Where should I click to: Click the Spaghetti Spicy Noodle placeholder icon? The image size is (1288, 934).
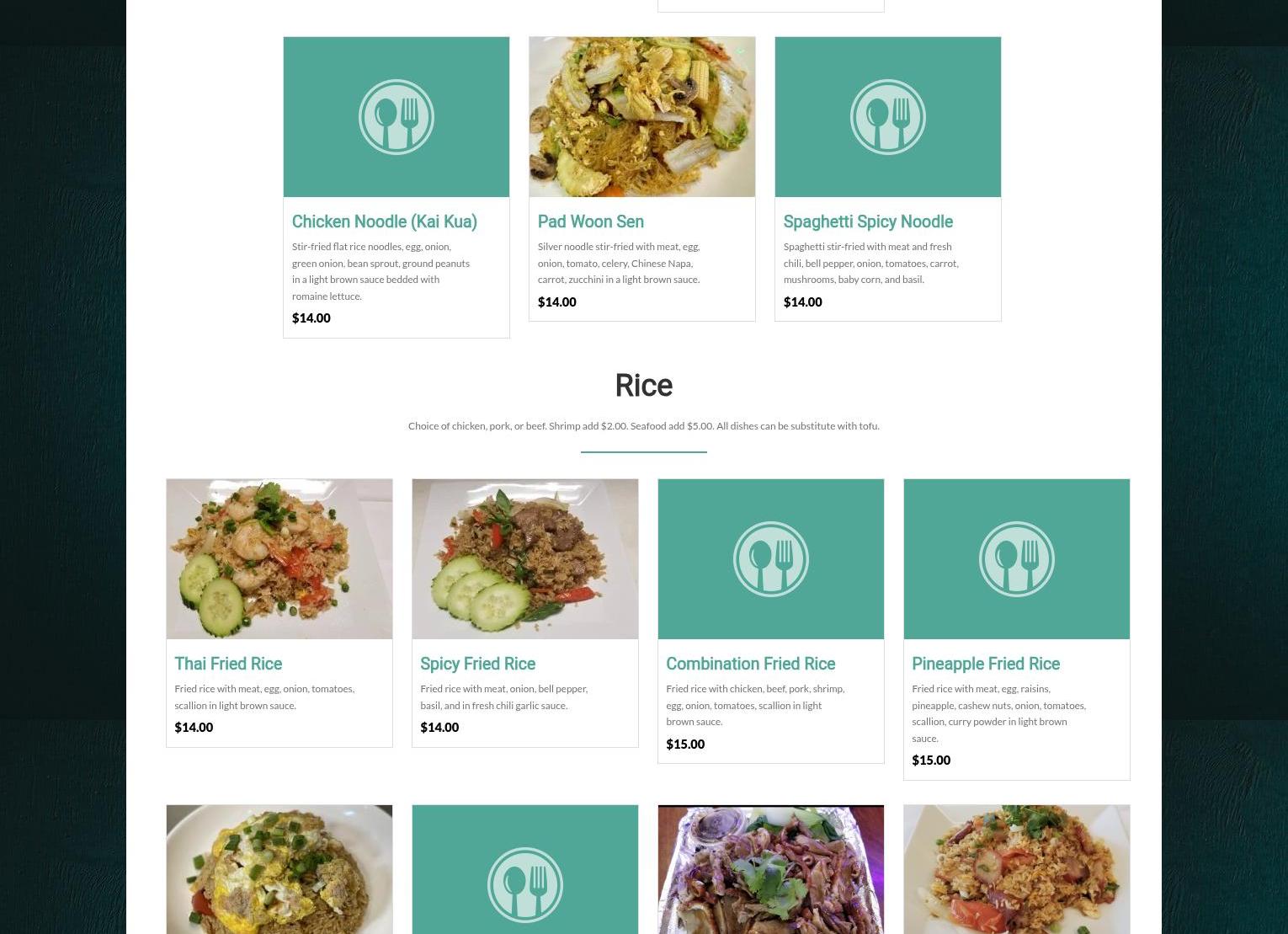coord(888,117)
